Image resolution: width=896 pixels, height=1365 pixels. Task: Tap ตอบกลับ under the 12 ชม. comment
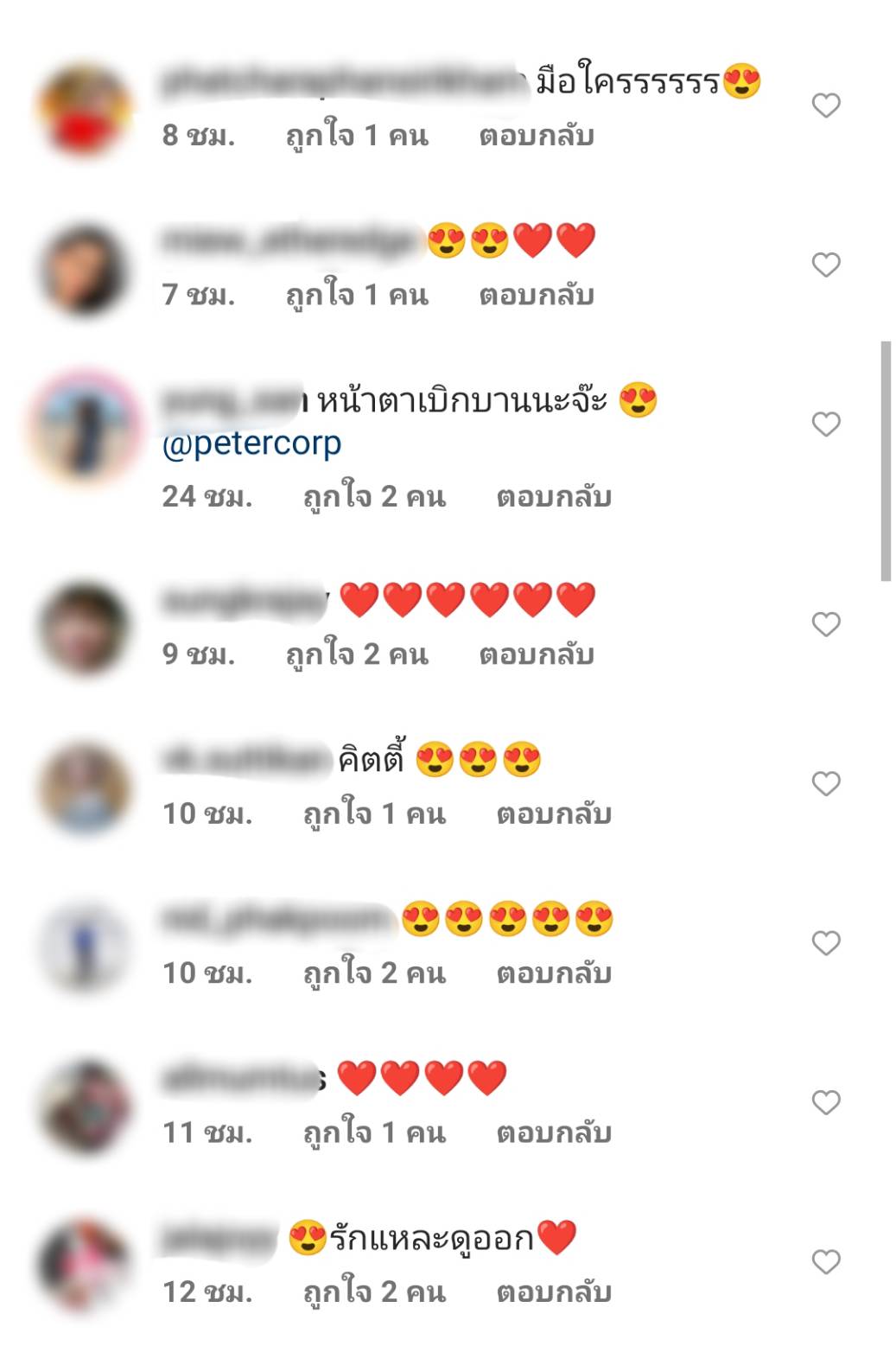point(554,1292)
